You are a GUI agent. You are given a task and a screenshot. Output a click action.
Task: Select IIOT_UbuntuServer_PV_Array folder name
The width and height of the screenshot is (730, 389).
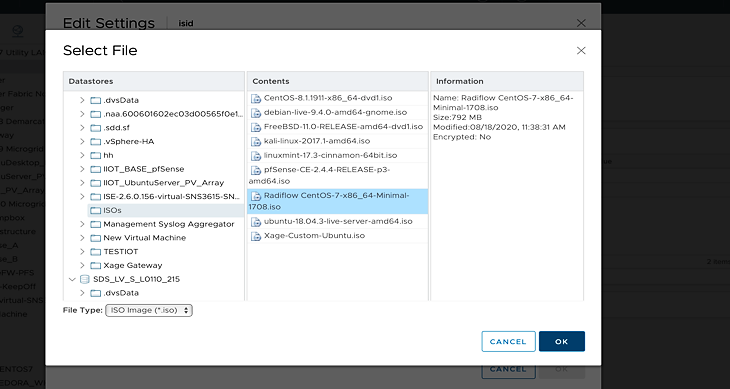tap(163, 183)
